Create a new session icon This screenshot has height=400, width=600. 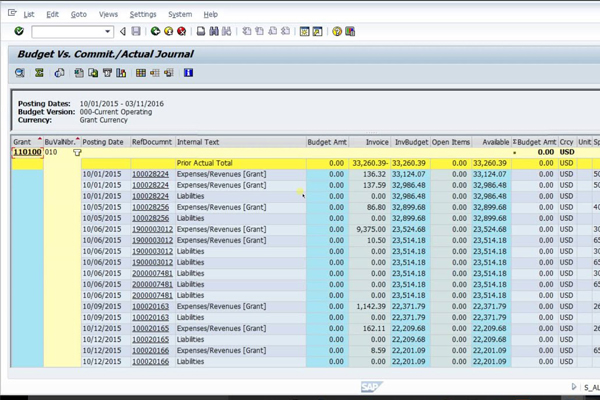[305, 31]
